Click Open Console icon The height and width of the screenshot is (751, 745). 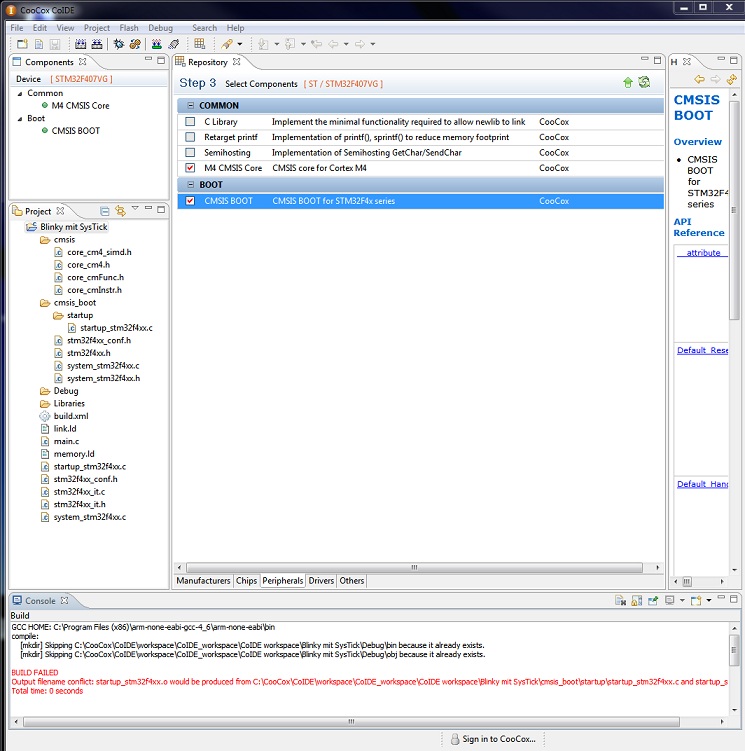(696, 601)
